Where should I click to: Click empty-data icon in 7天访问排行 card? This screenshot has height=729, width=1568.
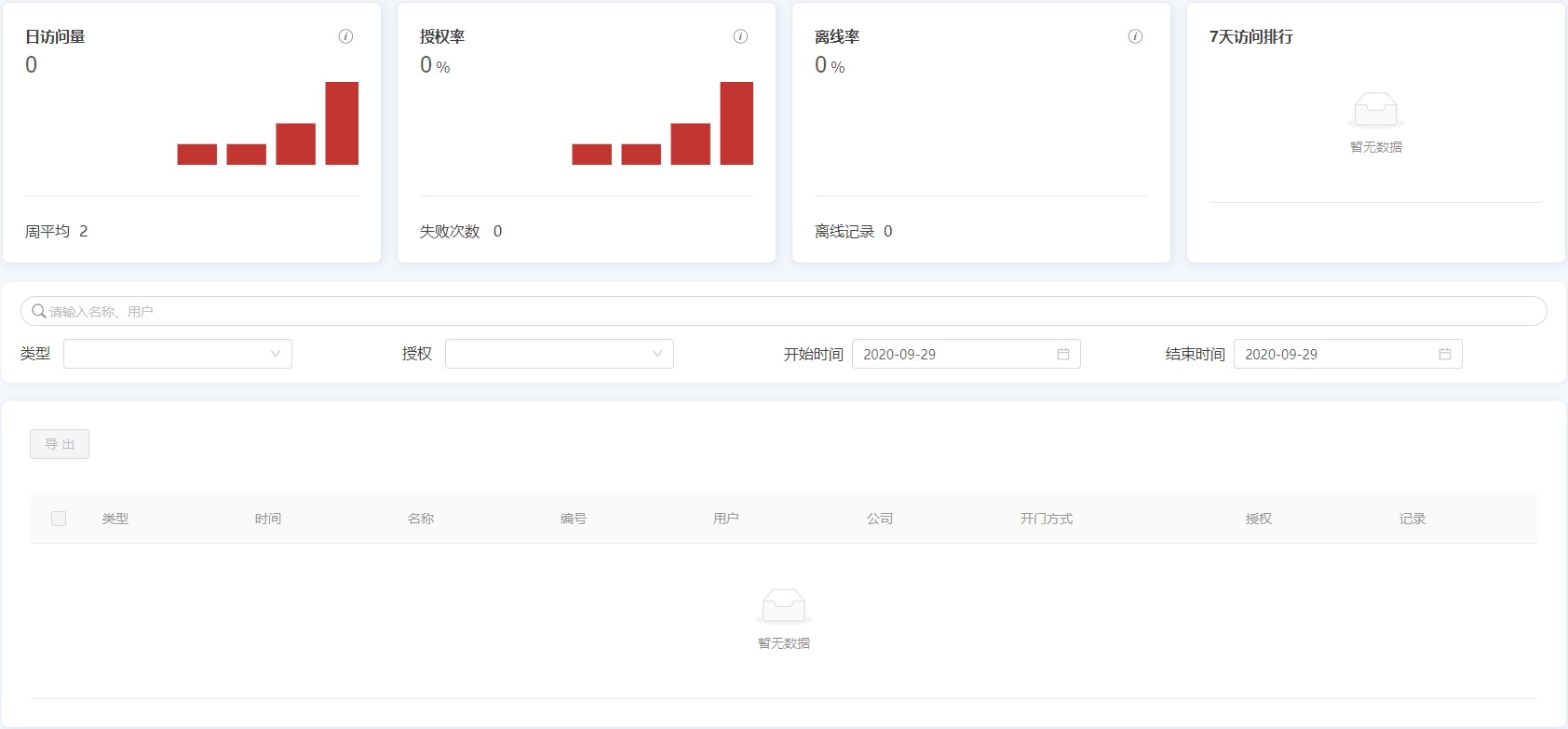pos(1375,111)
